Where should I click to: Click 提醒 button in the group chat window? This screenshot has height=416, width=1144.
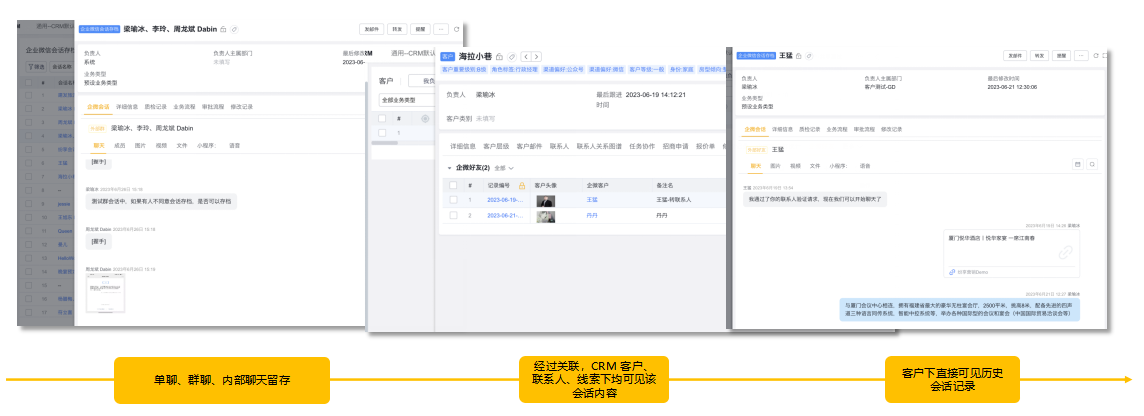[x=420, y=29]
